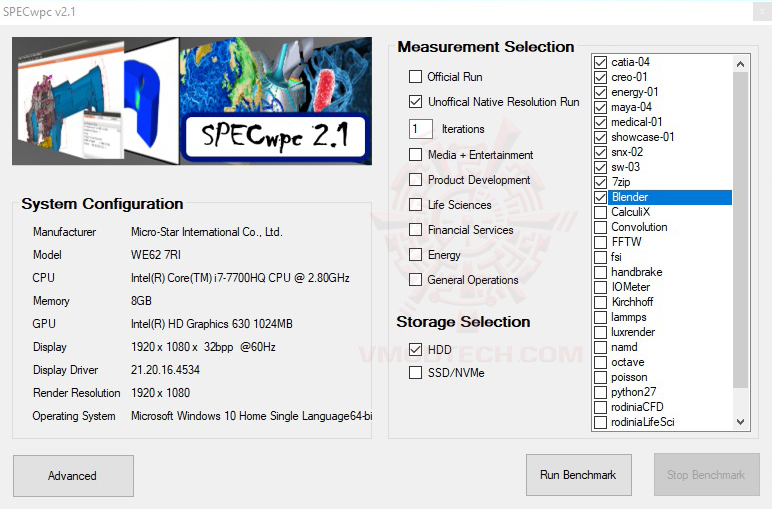This screenshot has height=509, width=772.
Task: Enable the octave workload
Action: point(600,362)
